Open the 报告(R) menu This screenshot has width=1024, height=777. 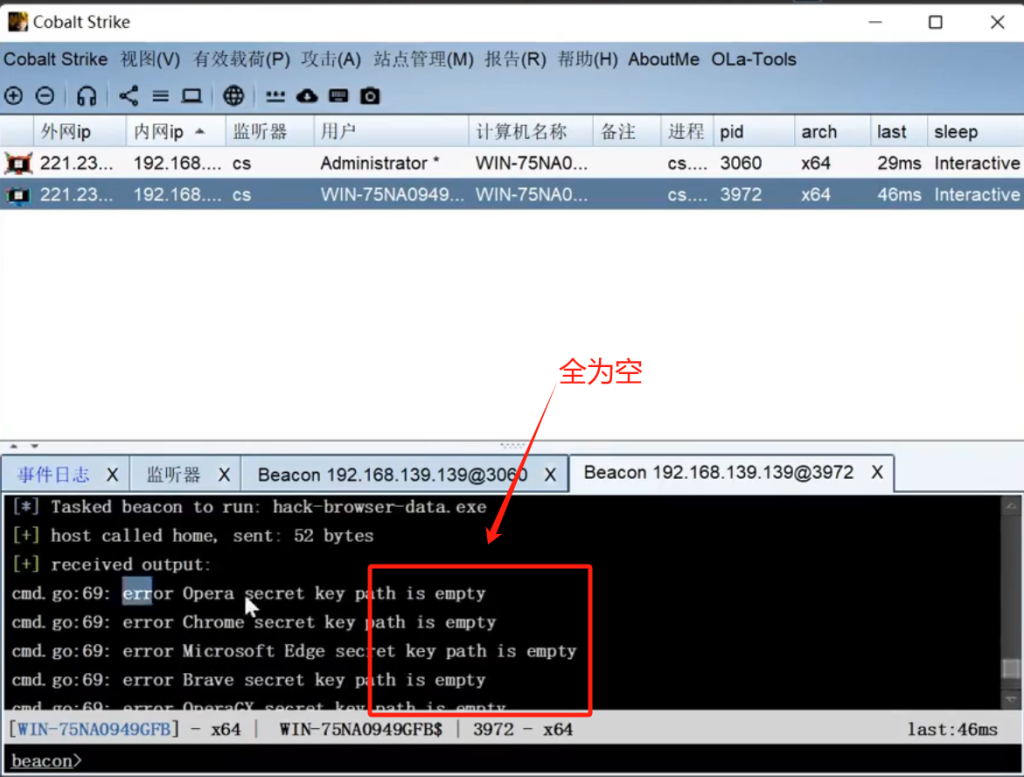(515, 59)
